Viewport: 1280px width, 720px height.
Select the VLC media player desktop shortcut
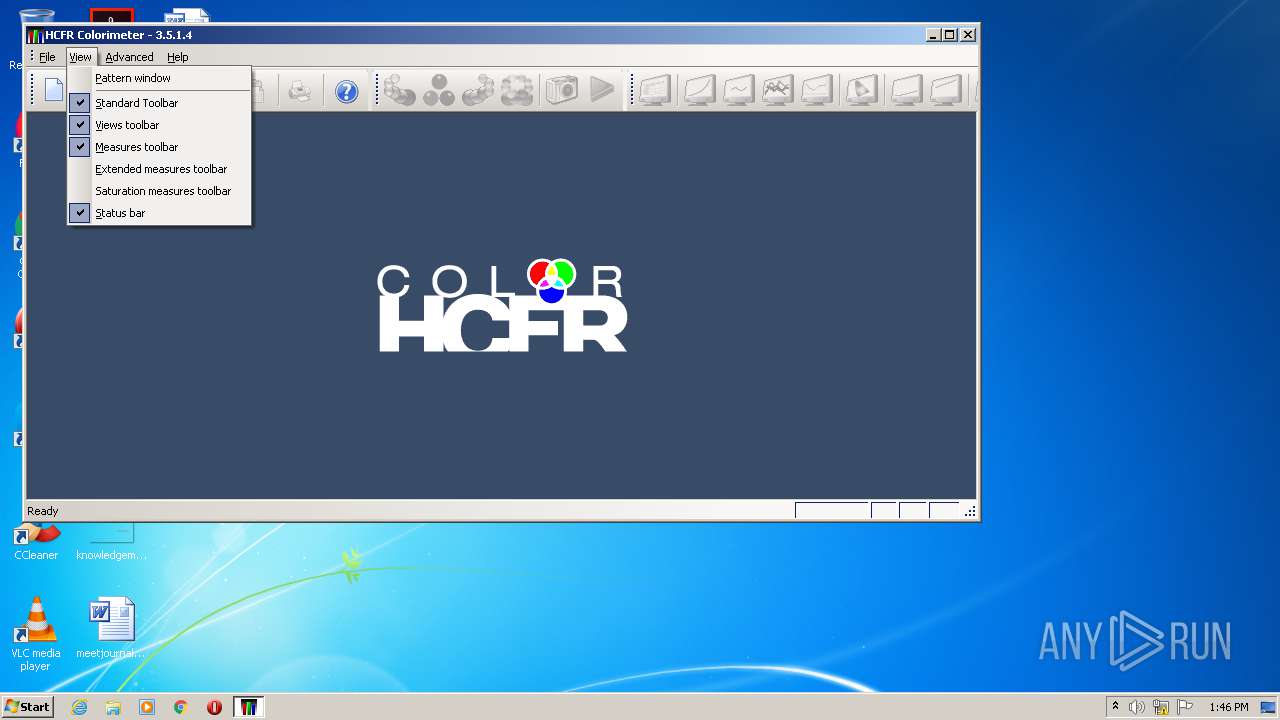pos(36,634)
